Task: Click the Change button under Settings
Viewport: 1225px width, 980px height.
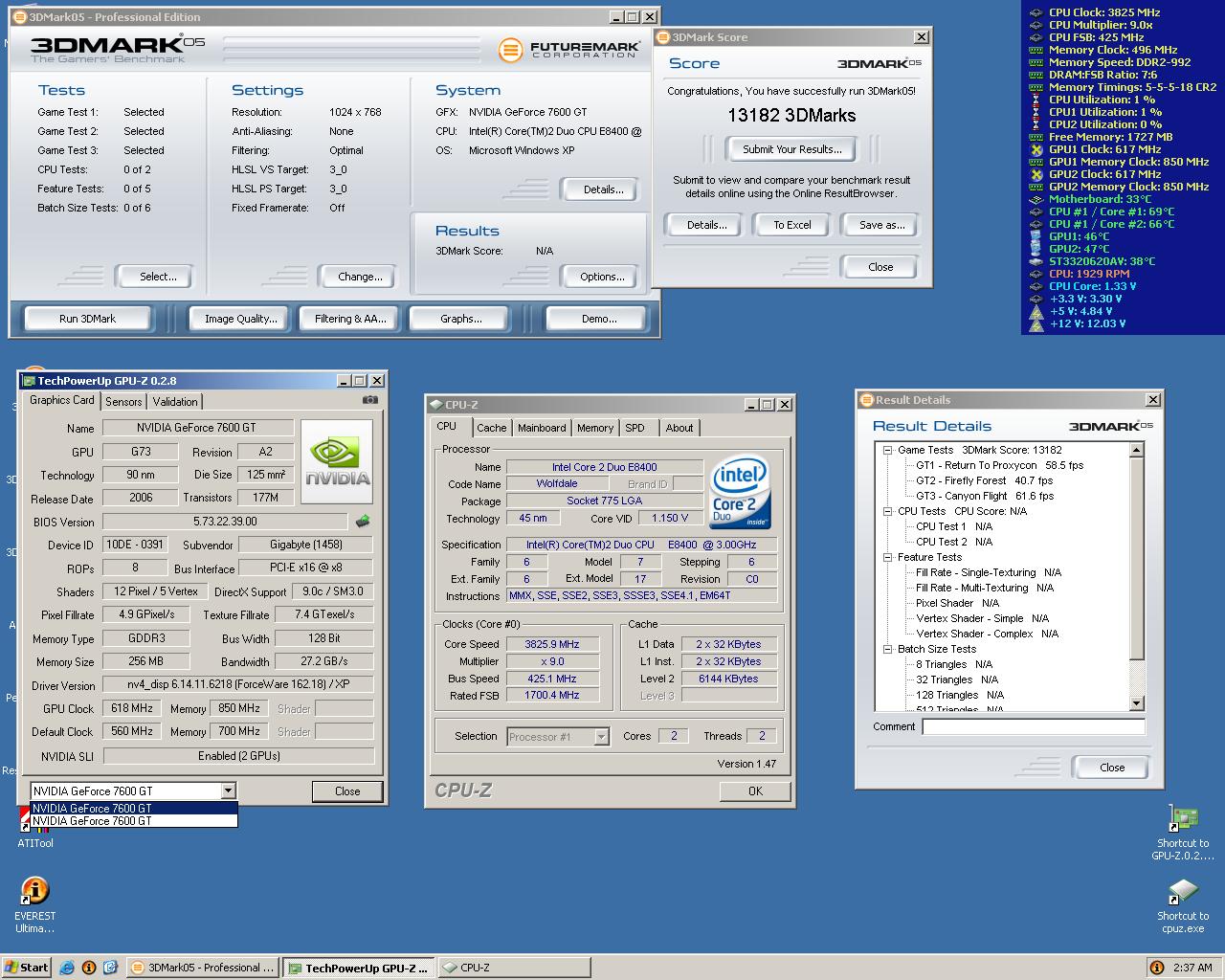Action: pyautogui.click(x=360, y=277)
